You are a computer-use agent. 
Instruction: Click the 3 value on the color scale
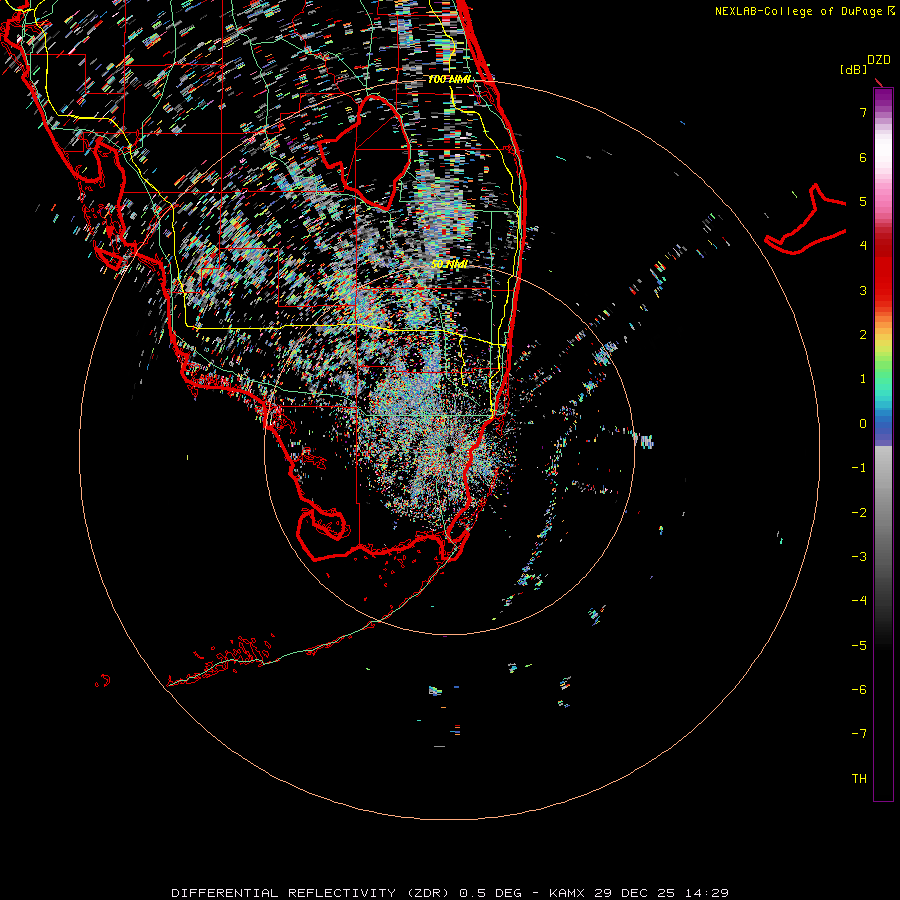863,290
